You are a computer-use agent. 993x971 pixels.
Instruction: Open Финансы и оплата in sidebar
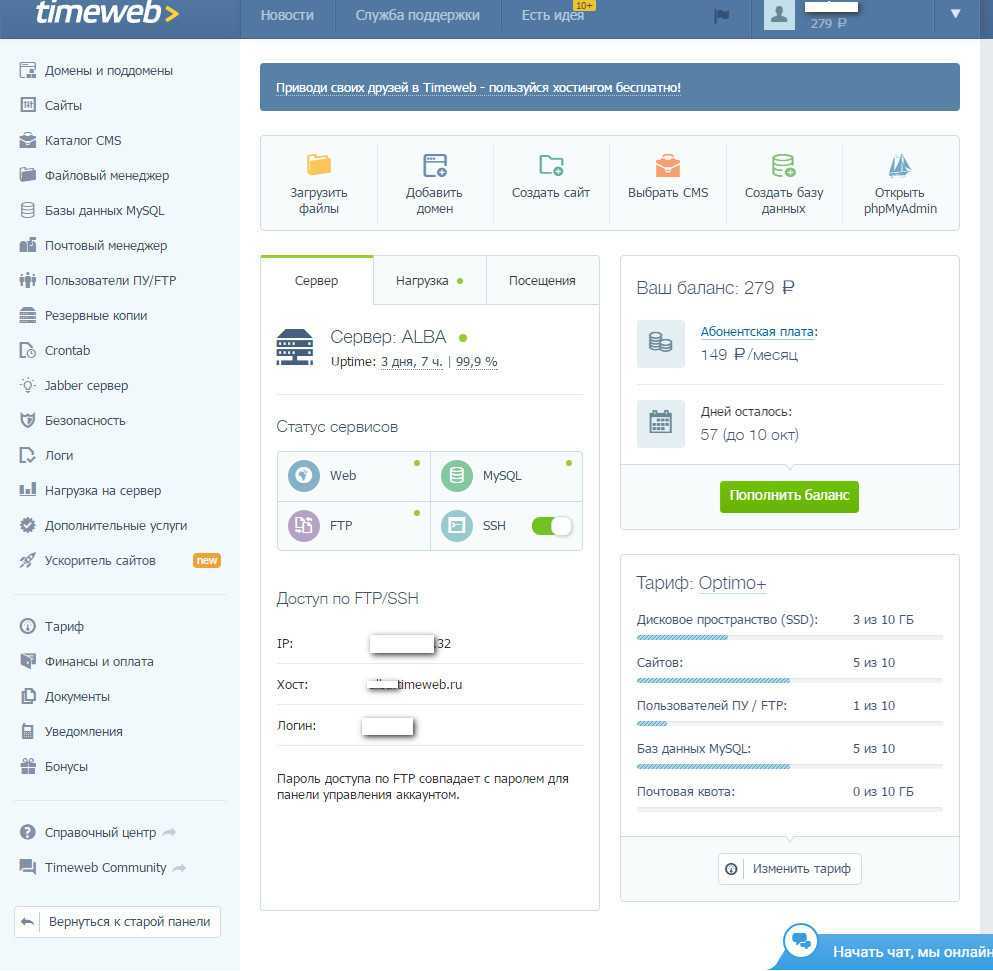tap(87, 661)
